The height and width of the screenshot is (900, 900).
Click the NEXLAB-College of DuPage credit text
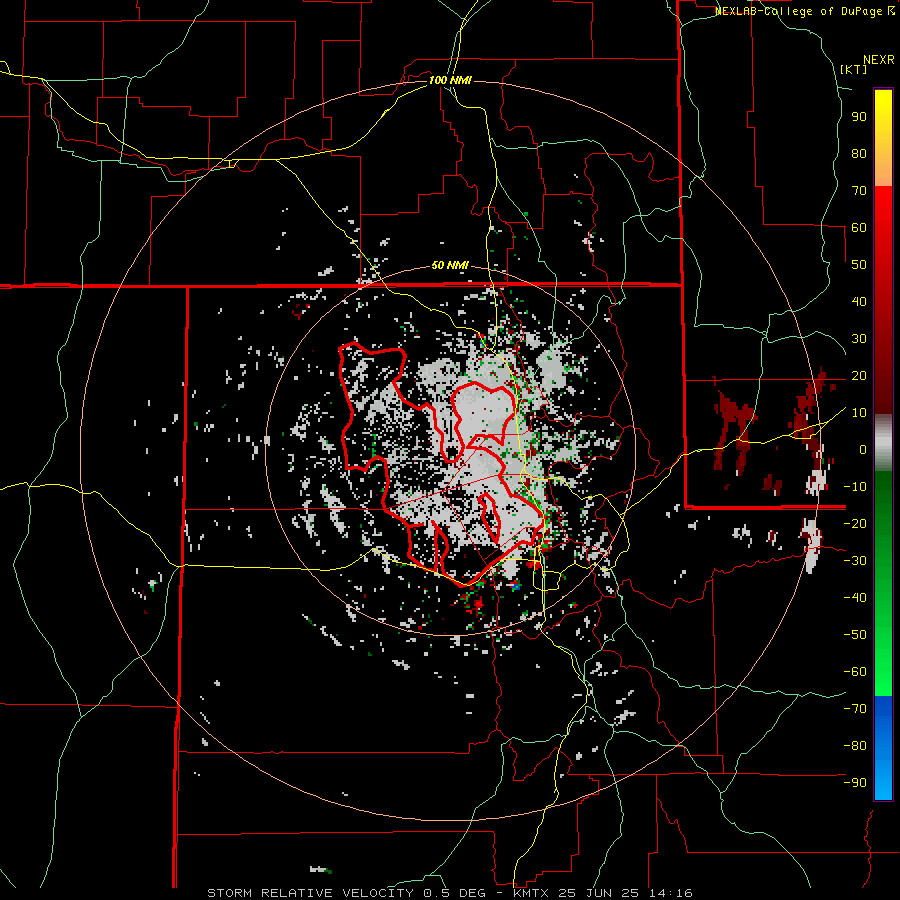804,11
